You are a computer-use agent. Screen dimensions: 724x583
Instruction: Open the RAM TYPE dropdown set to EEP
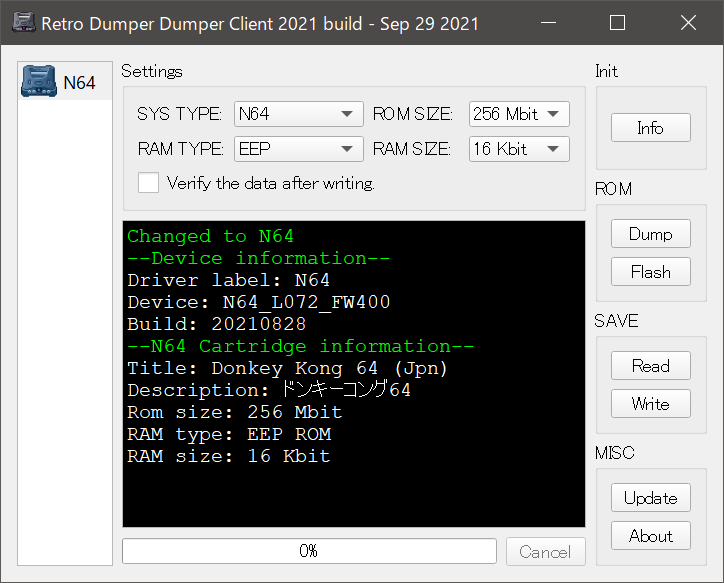[298, 149]
